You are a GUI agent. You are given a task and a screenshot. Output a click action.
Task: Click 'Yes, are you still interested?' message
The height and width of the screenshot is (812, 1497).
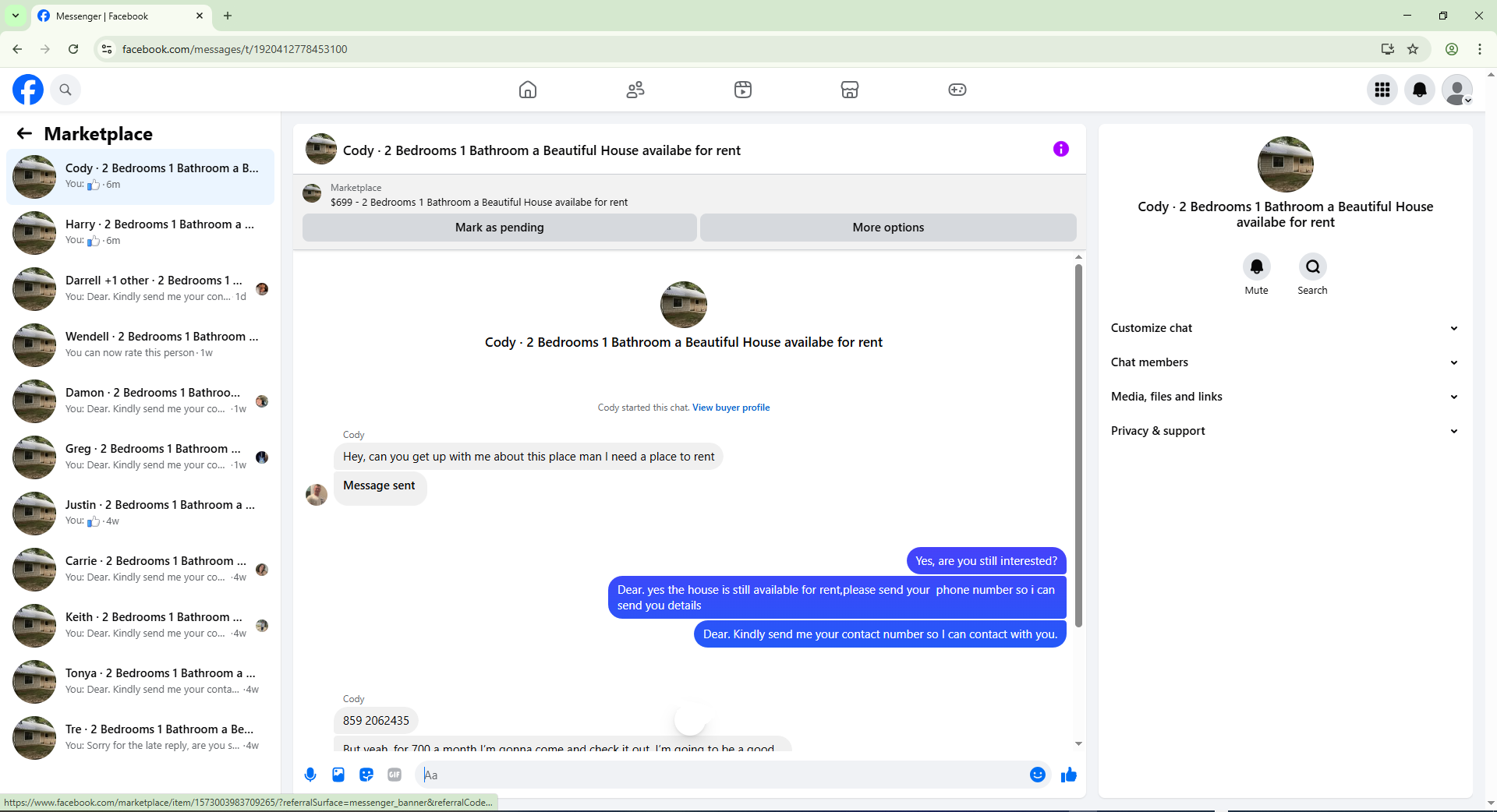986,561
